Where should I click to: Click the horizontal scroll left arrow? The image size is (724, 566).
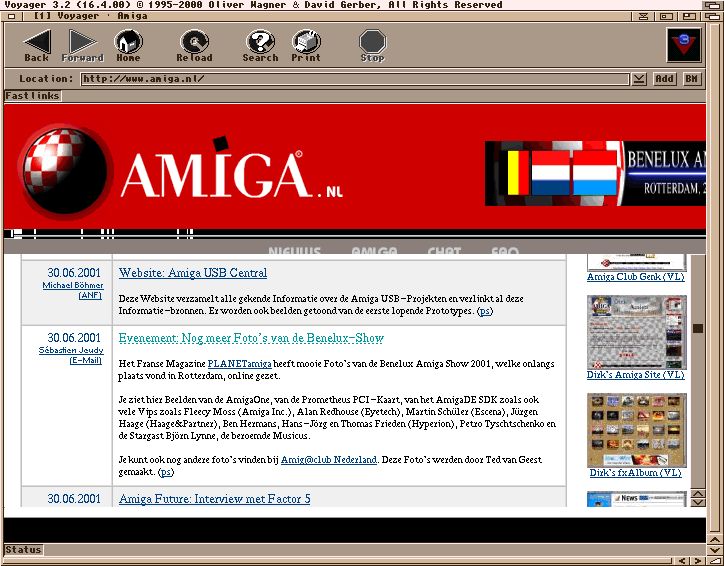click(x=683, y=560)
